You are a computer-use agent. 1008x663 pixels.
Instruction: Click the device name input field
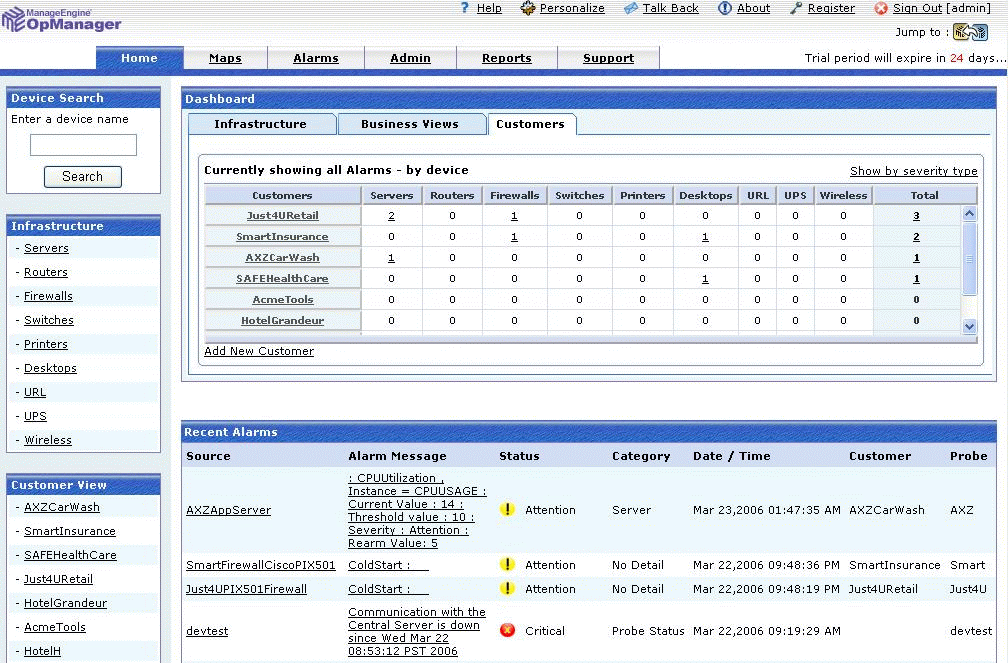(84, 145)
